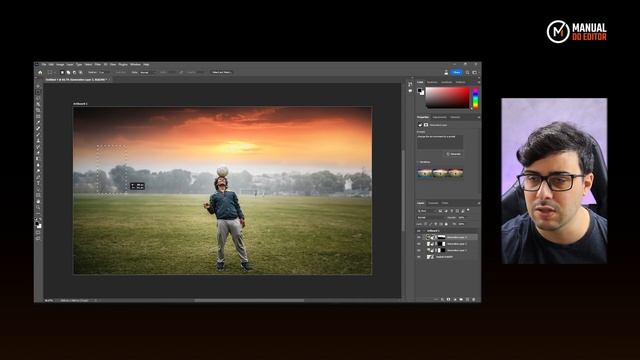Open the collapsed History panel icon

coord(410,84)
